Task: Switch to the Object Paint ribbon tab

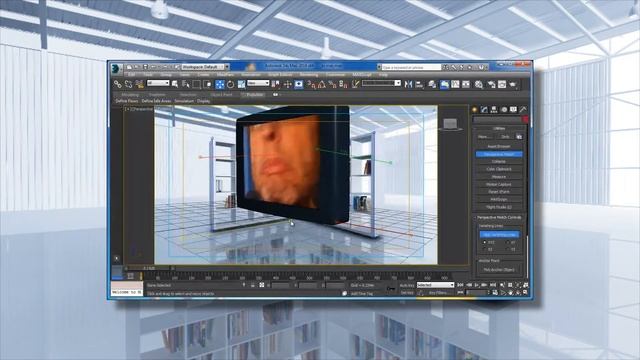Action: pyautogui.click(x=222, y=95)
